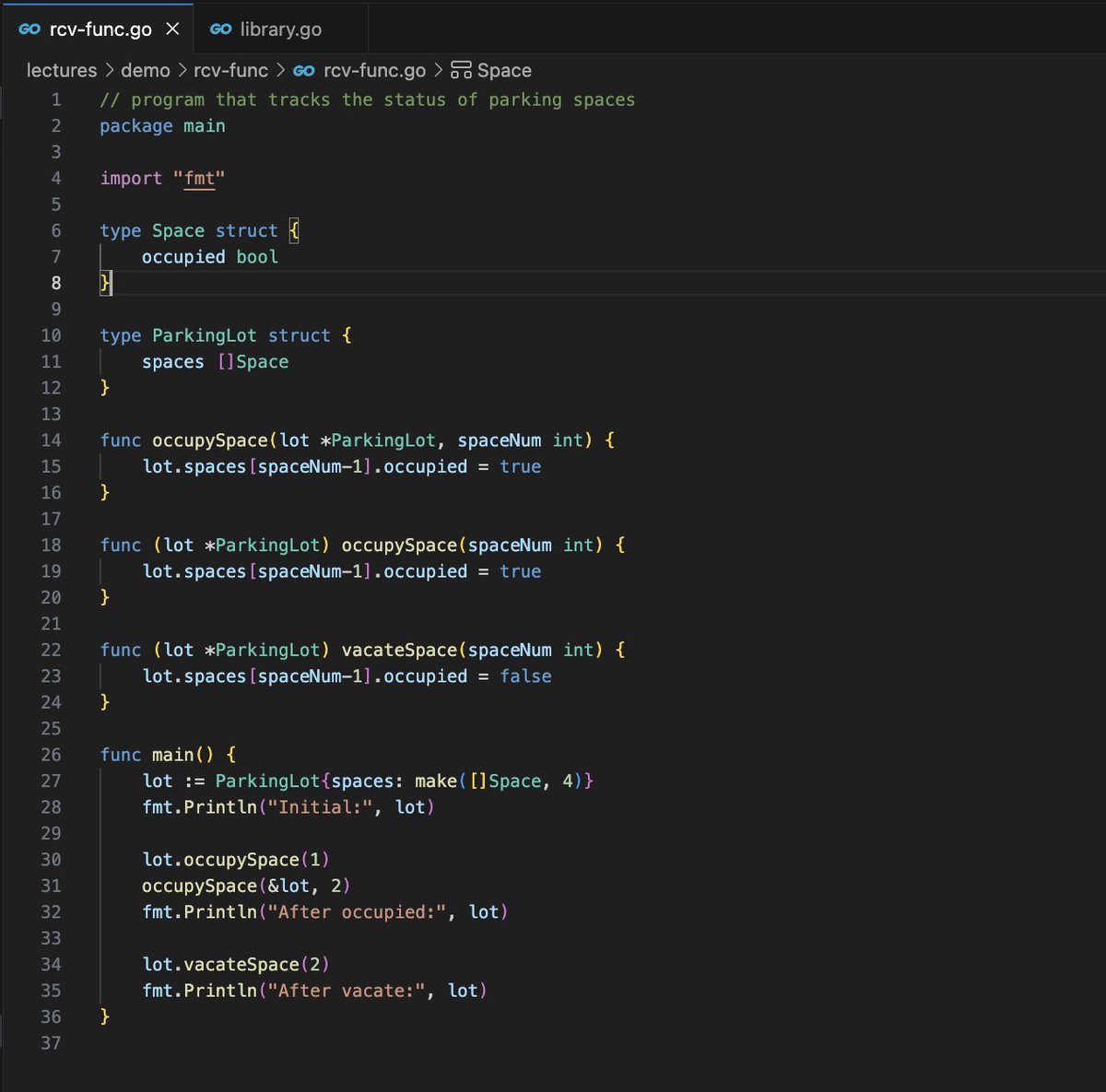1106x1092 pixels.
Task: Switch to the library.go tab
Action: click(x=280, y=29)
